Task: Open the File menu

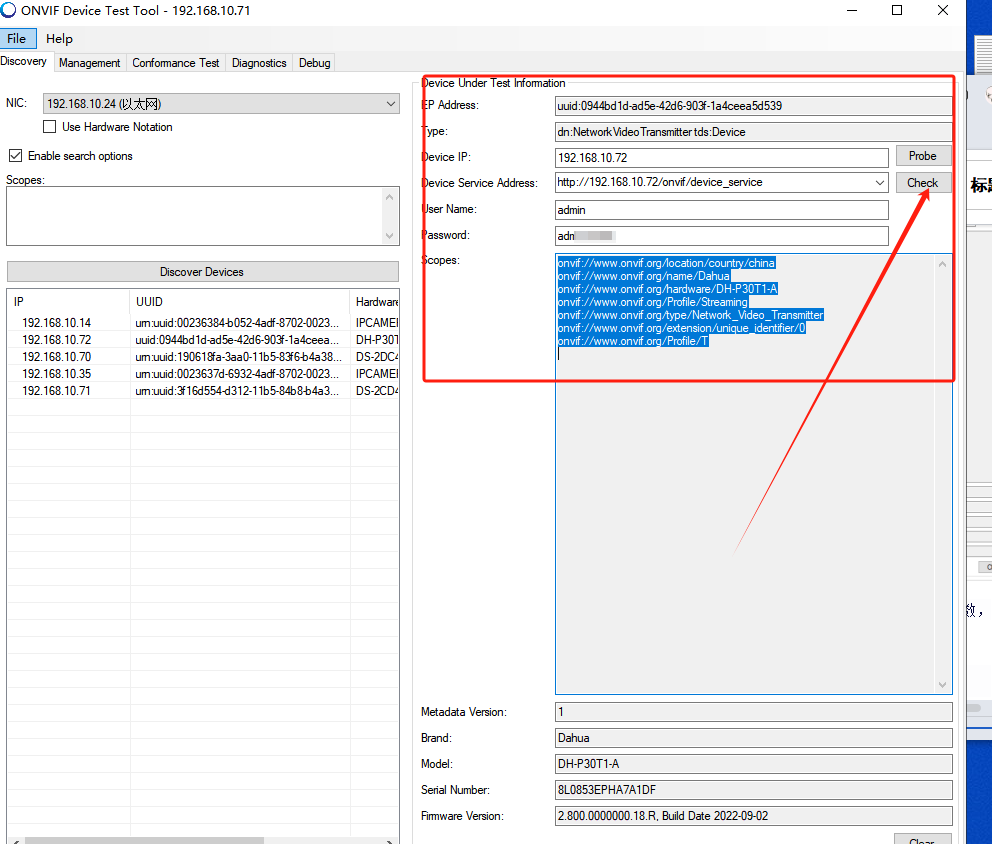Action: click(18, 38)
